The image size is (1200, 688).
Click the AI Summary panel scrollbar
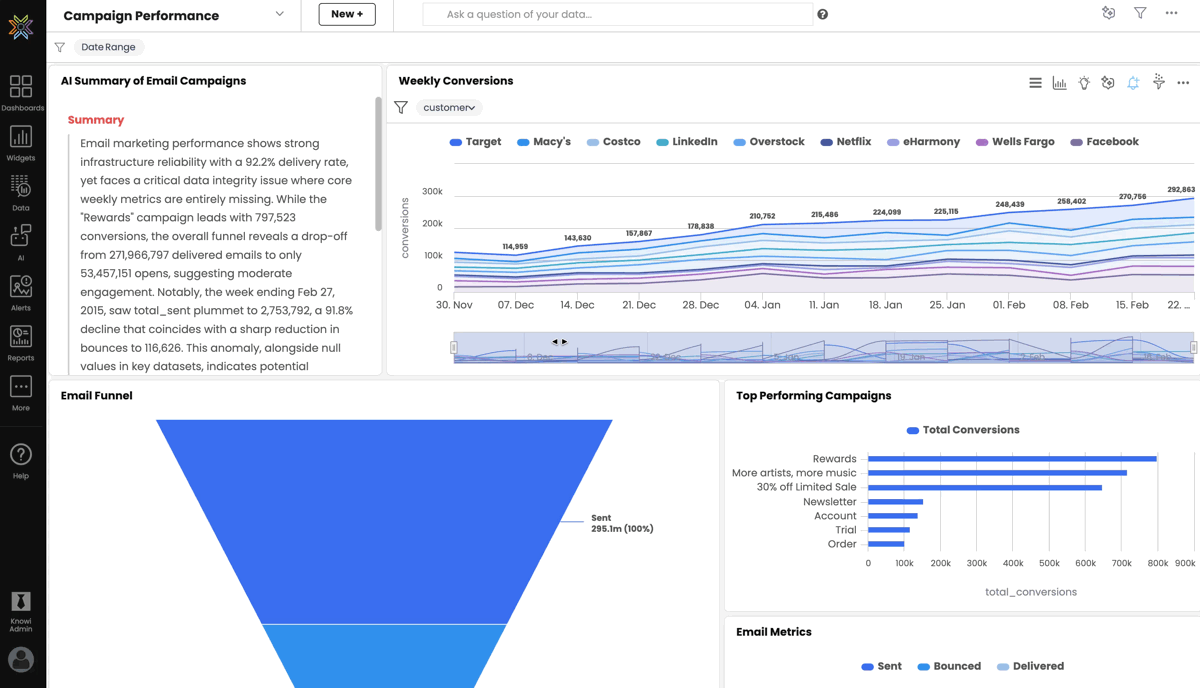(x=378, y=164)
